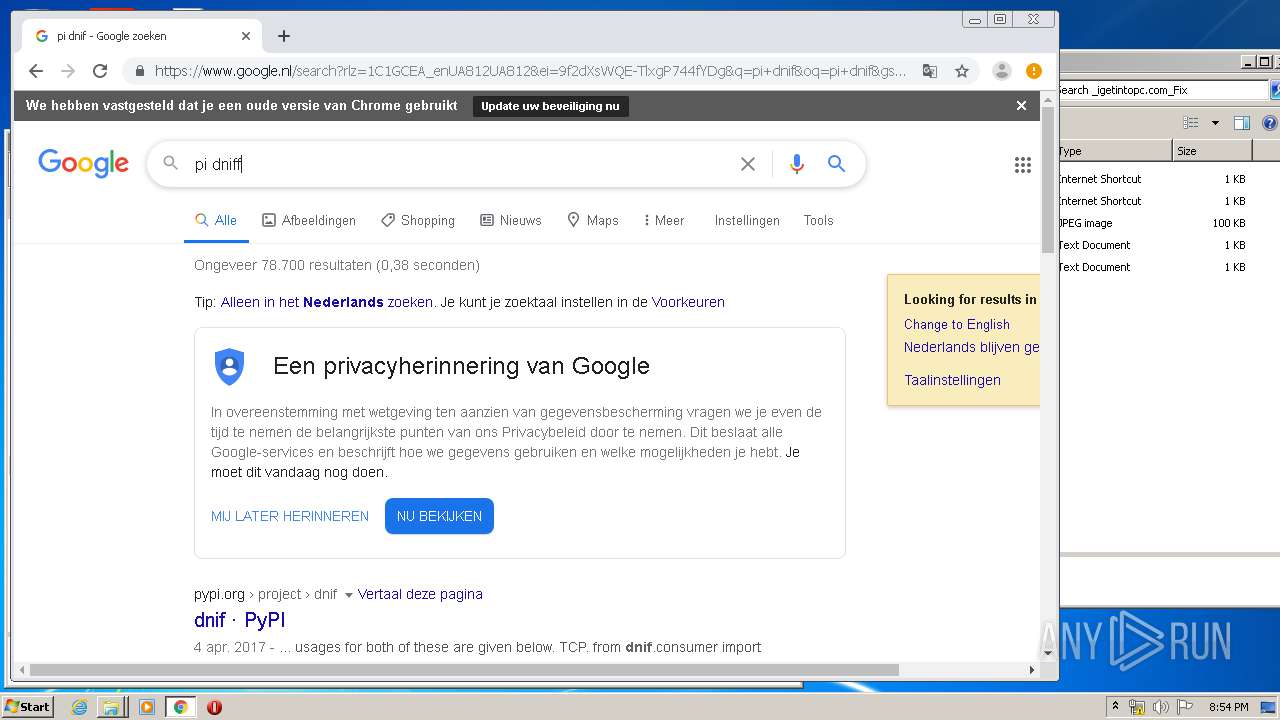The height and width of the screenshot is (720, 1280).
Task: Show hidden system tray icons
Action: click(1115, 706)
